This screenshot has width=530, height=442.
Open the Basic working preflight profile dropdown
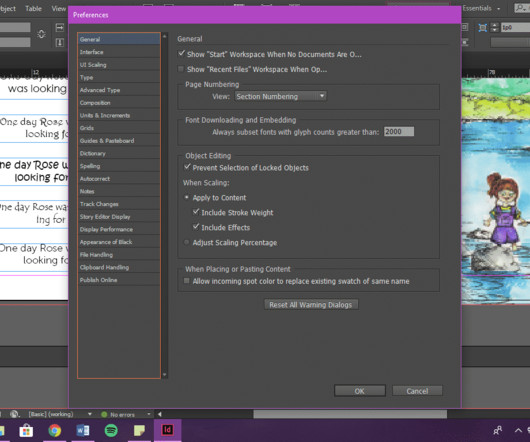(60, 414)
